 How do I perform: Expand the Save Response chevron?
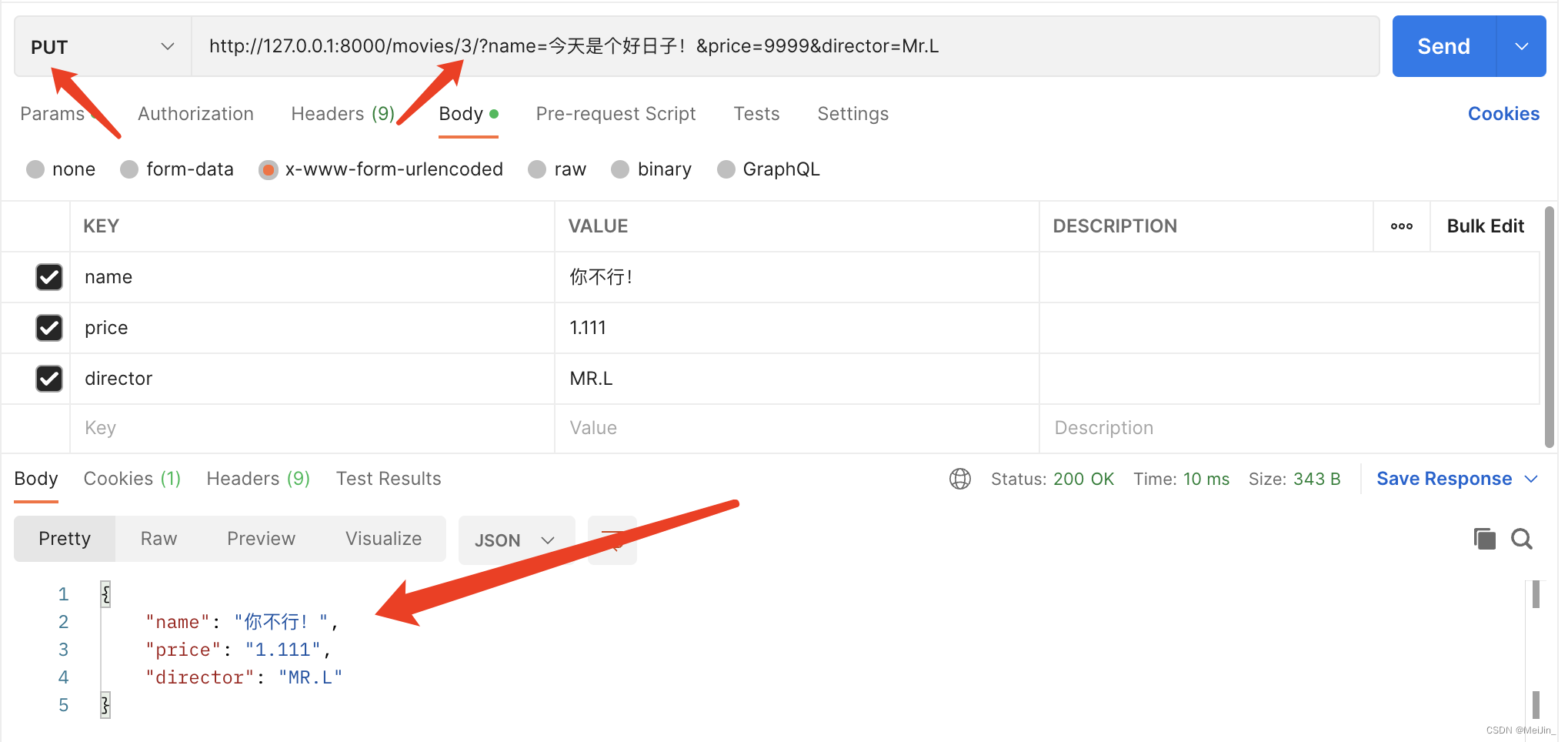1531,479
